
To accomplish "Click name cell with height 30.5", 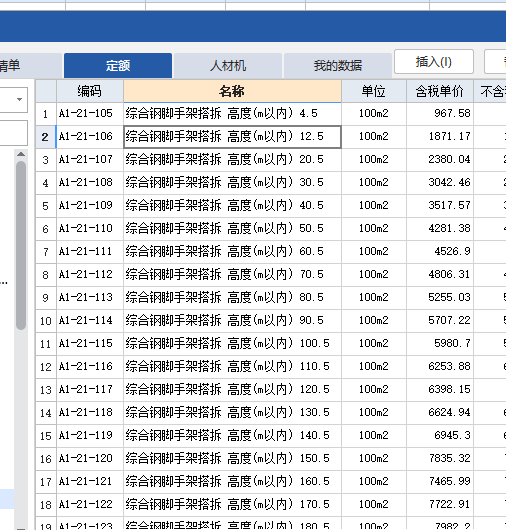I will (x=233, y=182).
